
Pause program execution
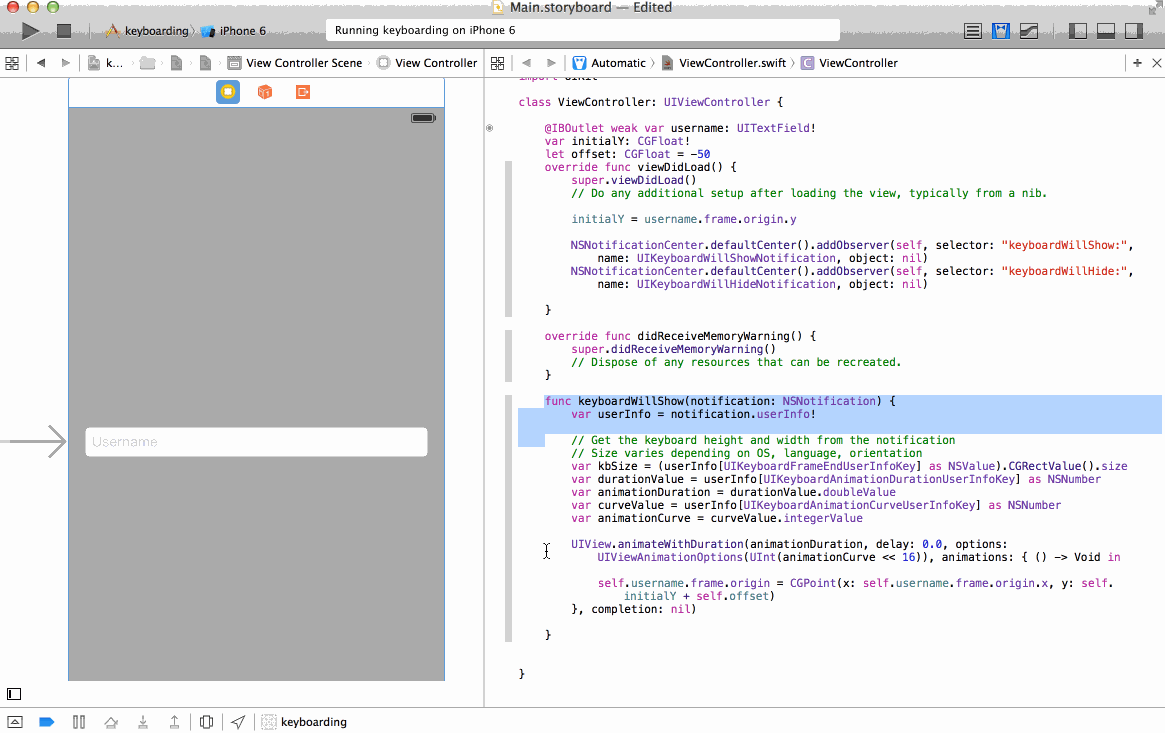click(79, 722)
